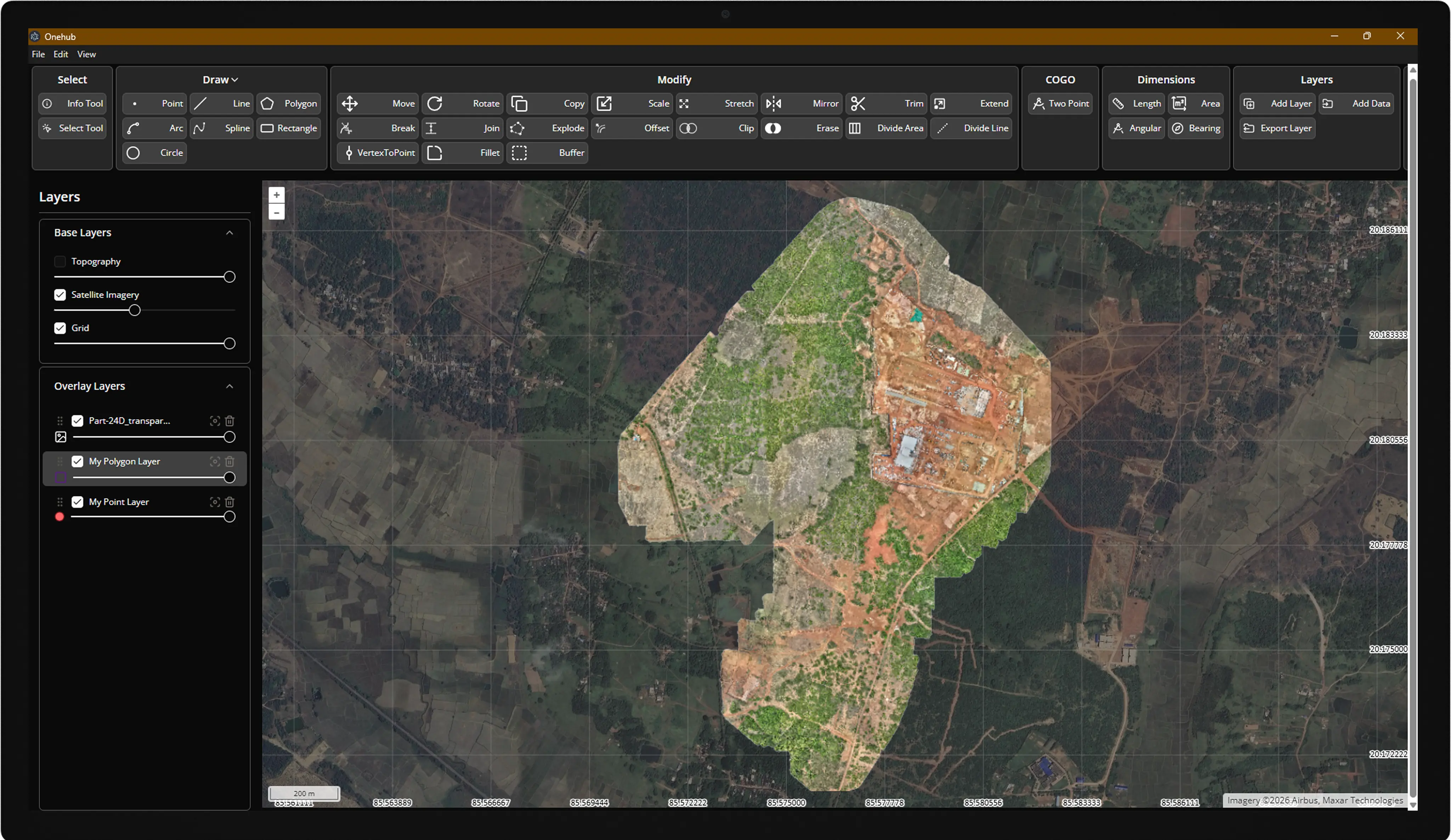Collapse the Base Layers section
Image resolution: width=1451 pixels, height=840 pixels.
pos(229,233)
